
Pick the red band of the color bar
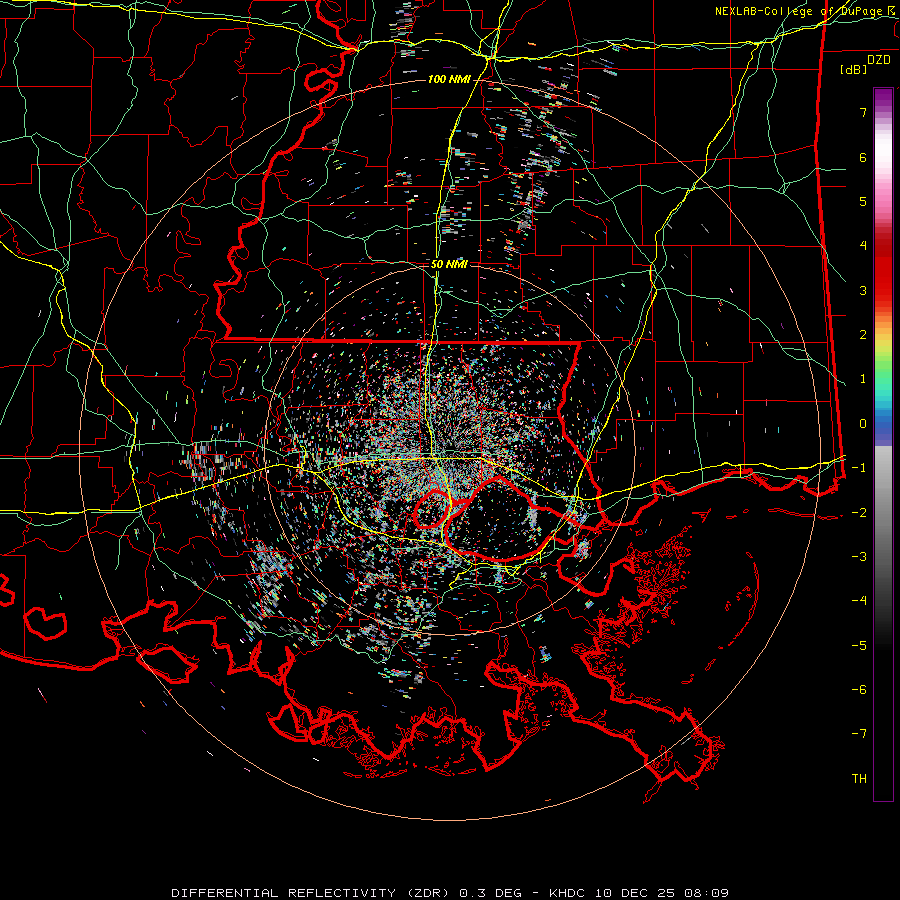[883, 270]
